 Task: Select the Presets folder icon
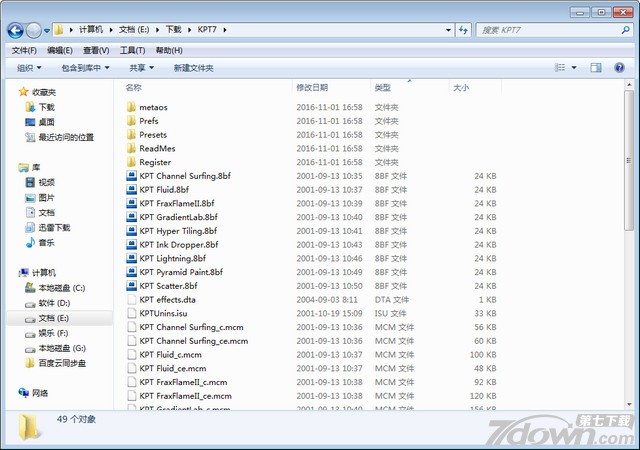131,134
